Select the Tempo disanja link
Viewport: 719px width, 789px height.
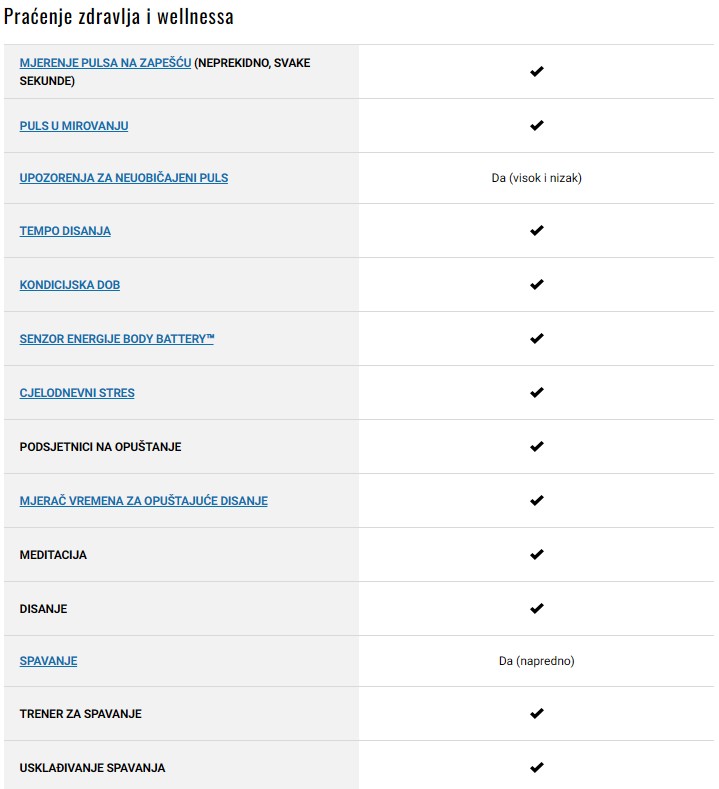click(65, 231)
